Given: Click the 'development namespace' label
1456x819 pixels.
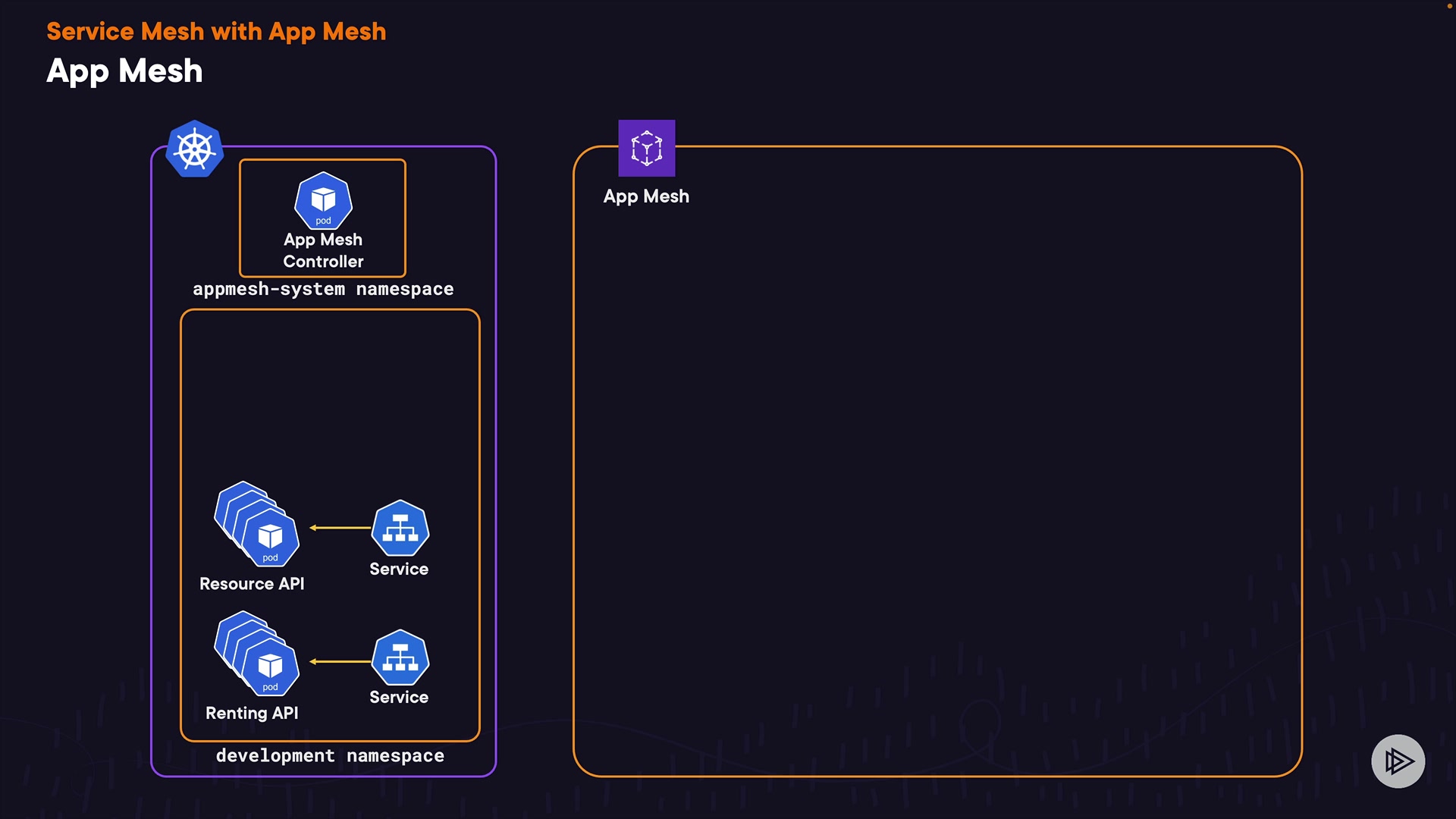Looking at the screenshot, I should coord(330,755).
